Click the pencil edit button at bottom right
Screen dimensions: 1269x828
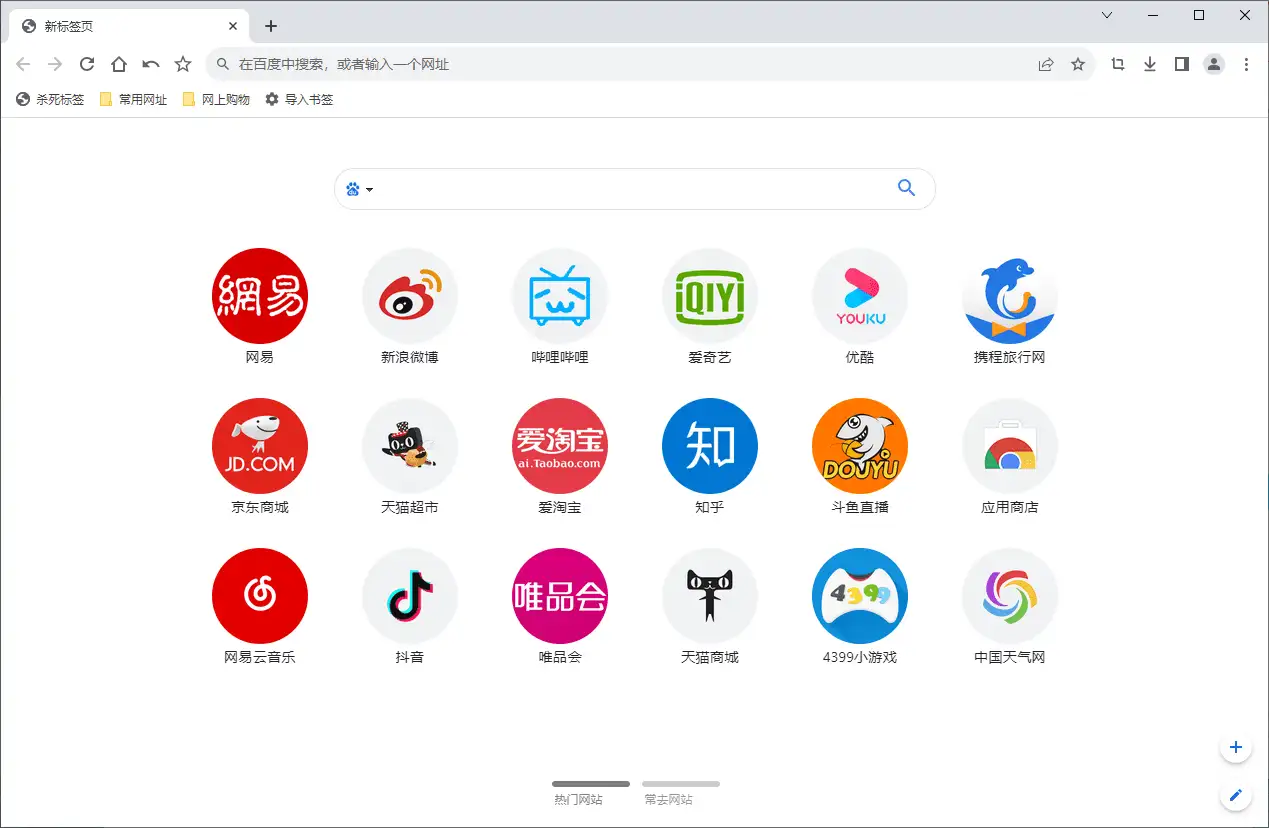click(1235, 796)
